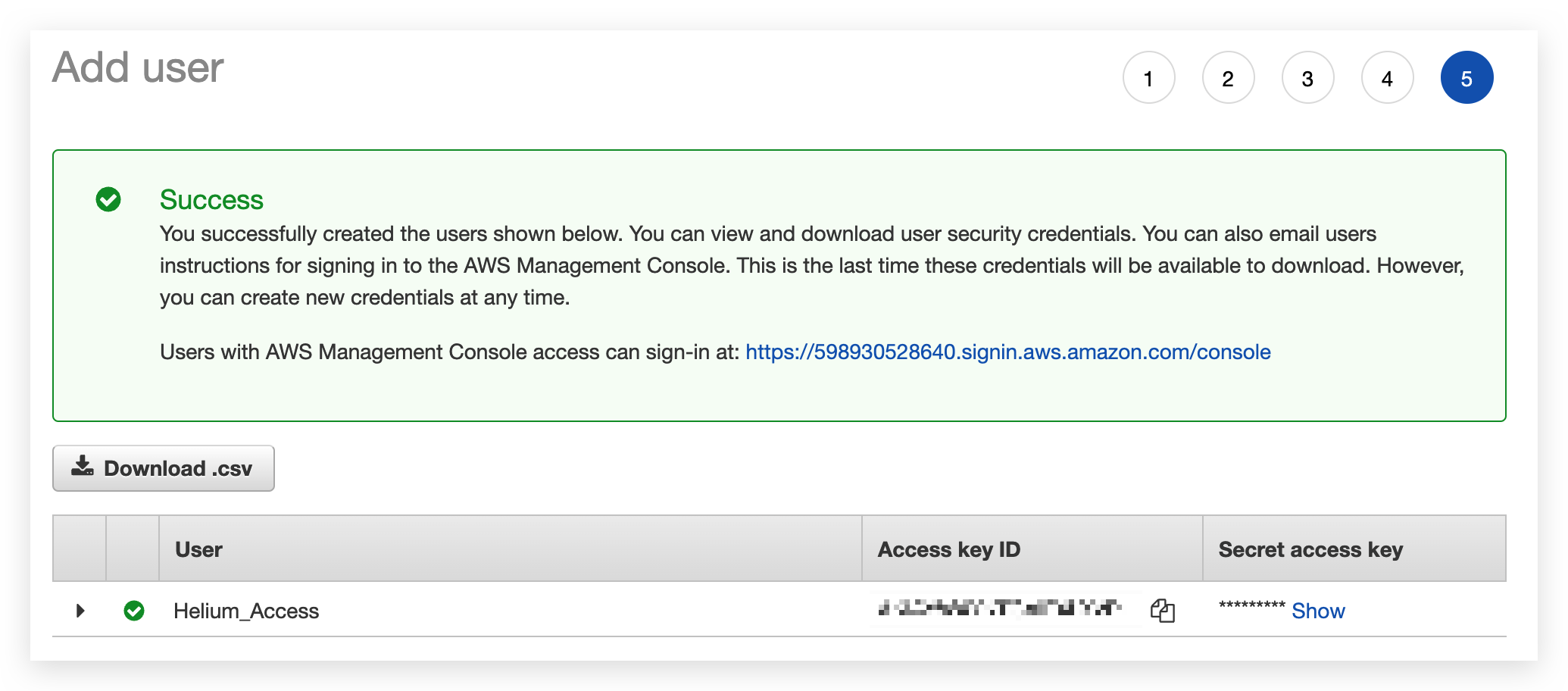Select the active step 5 circle

pos(1466,77)
